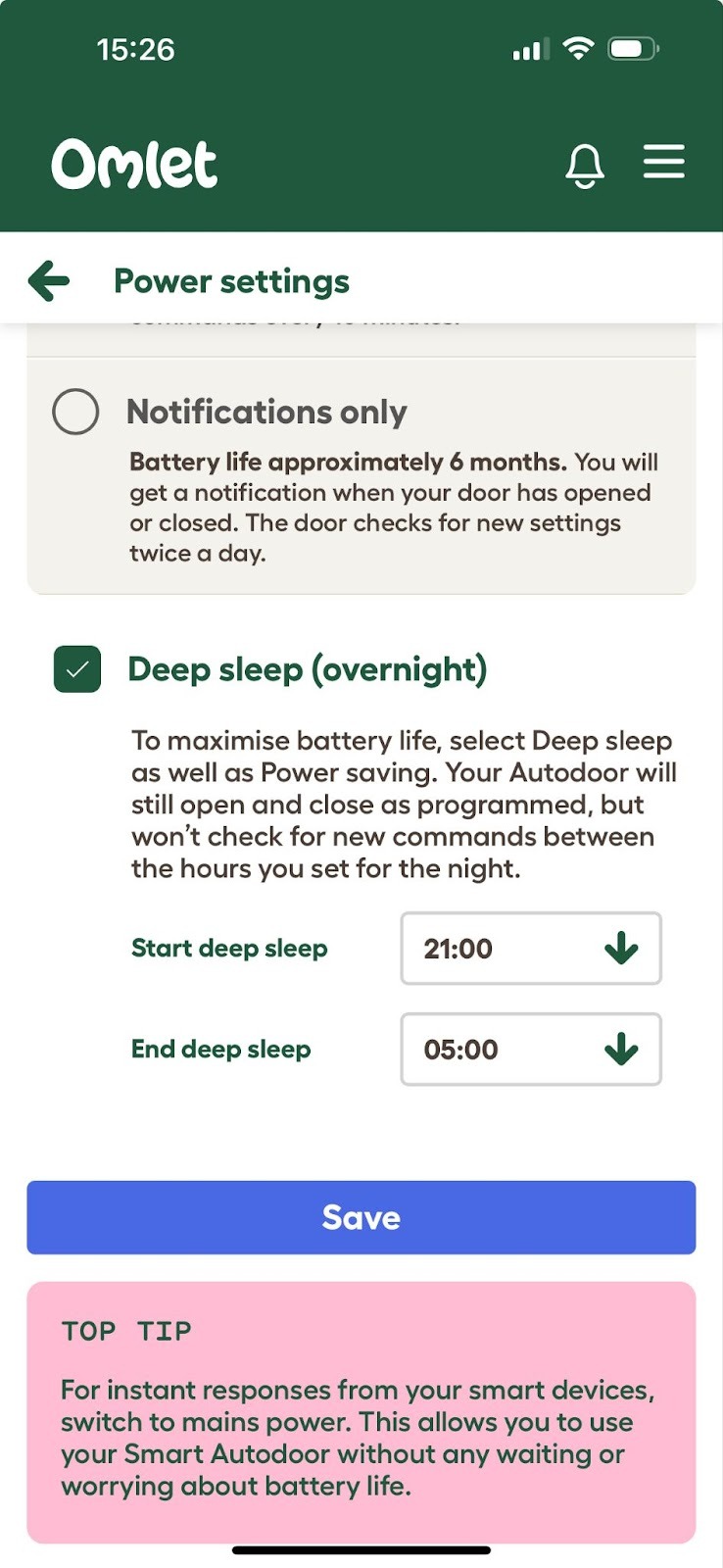Screen dimensions: 723x1568
Task: Tap the cellular signal bars icon
Action: pyautogui.click(x=530, y=50)
